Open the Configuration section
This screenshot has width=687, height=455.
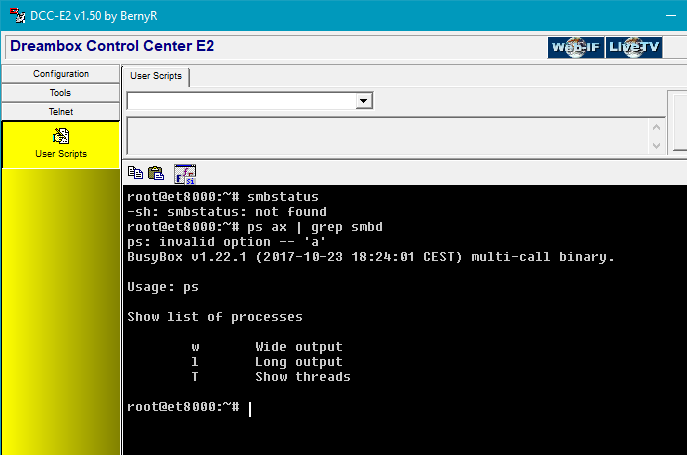coord(61,74)
